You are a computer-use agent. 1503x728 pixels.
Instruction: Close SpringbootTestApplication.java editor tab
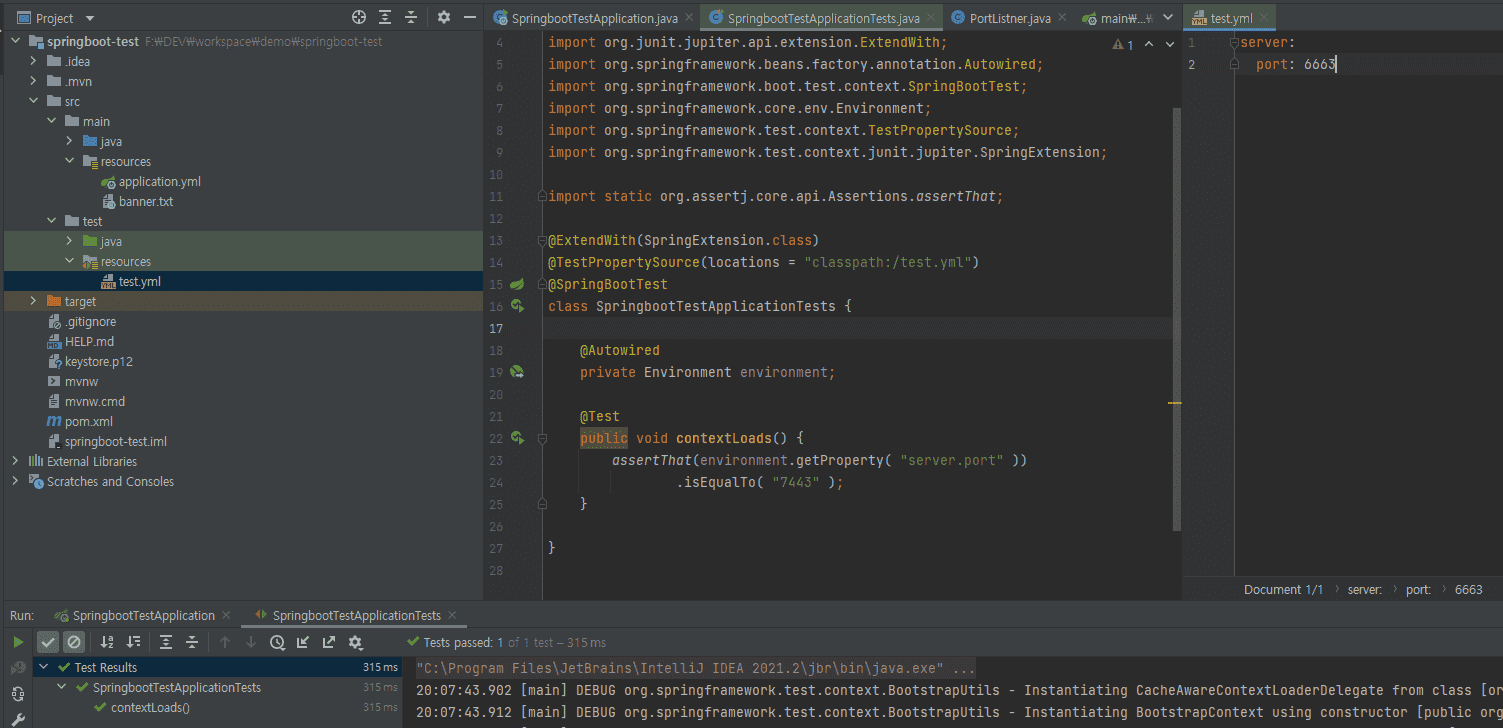click(687, 18)
